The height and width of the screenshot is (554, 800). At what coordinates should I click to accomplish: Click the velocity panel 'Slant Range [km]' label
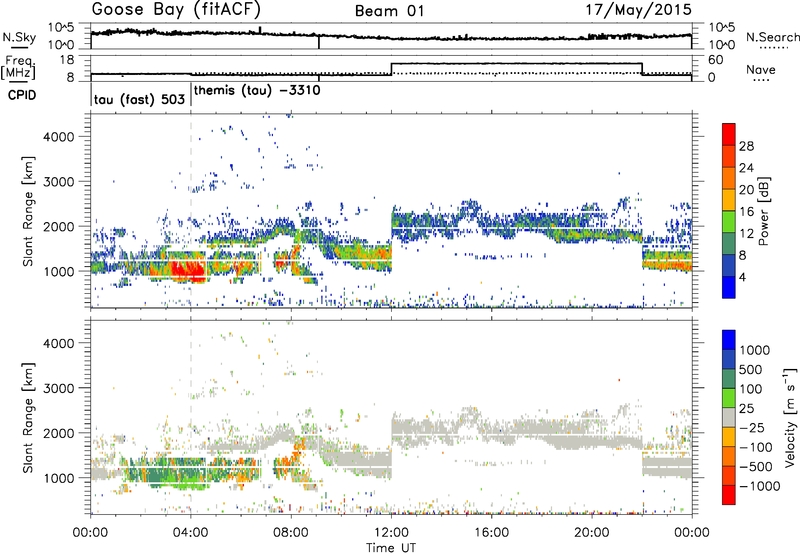click(28, 417)
